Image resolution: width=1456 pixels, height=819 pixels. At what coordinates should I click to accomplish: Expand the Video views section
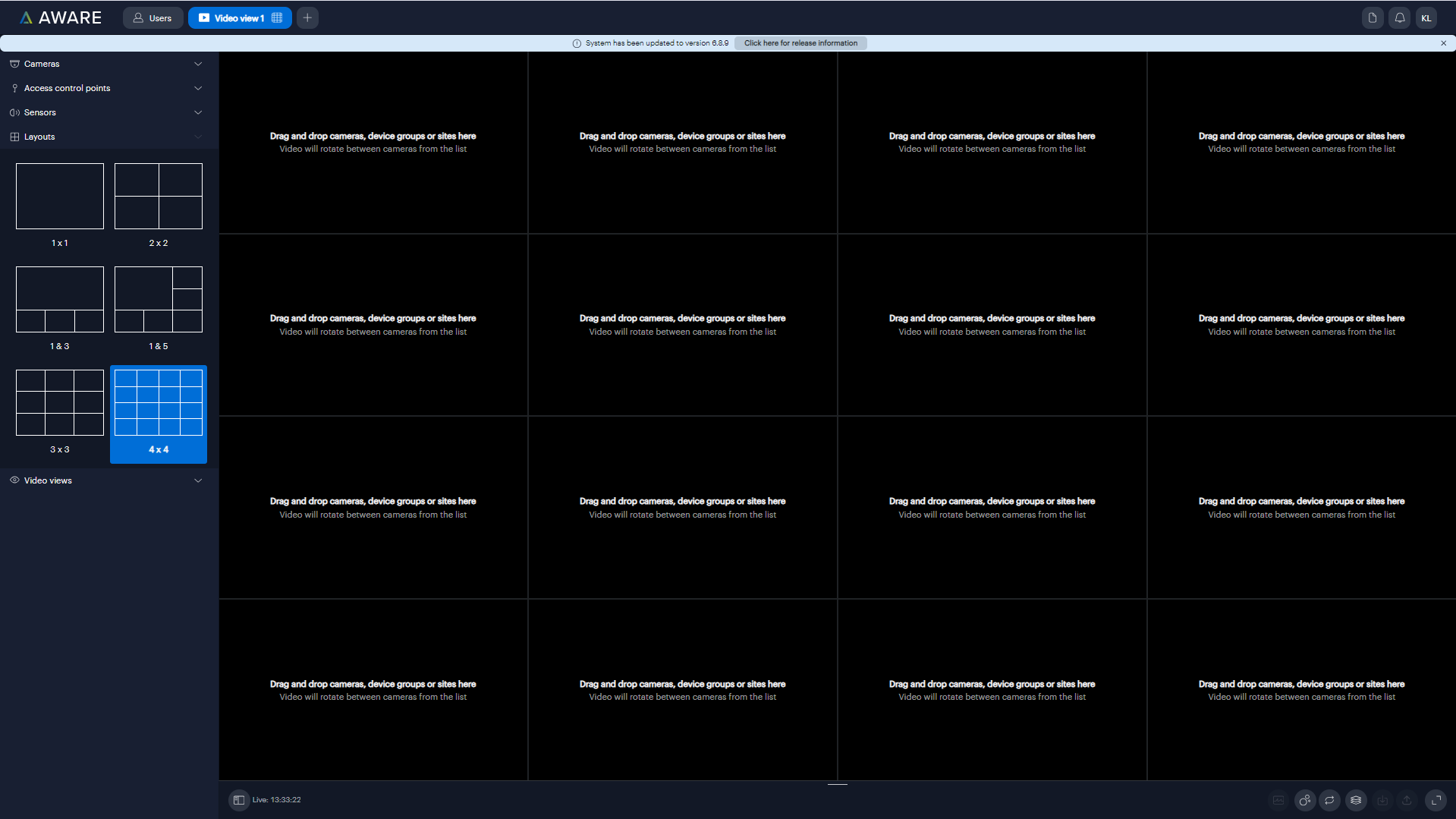tap(106, 480)
